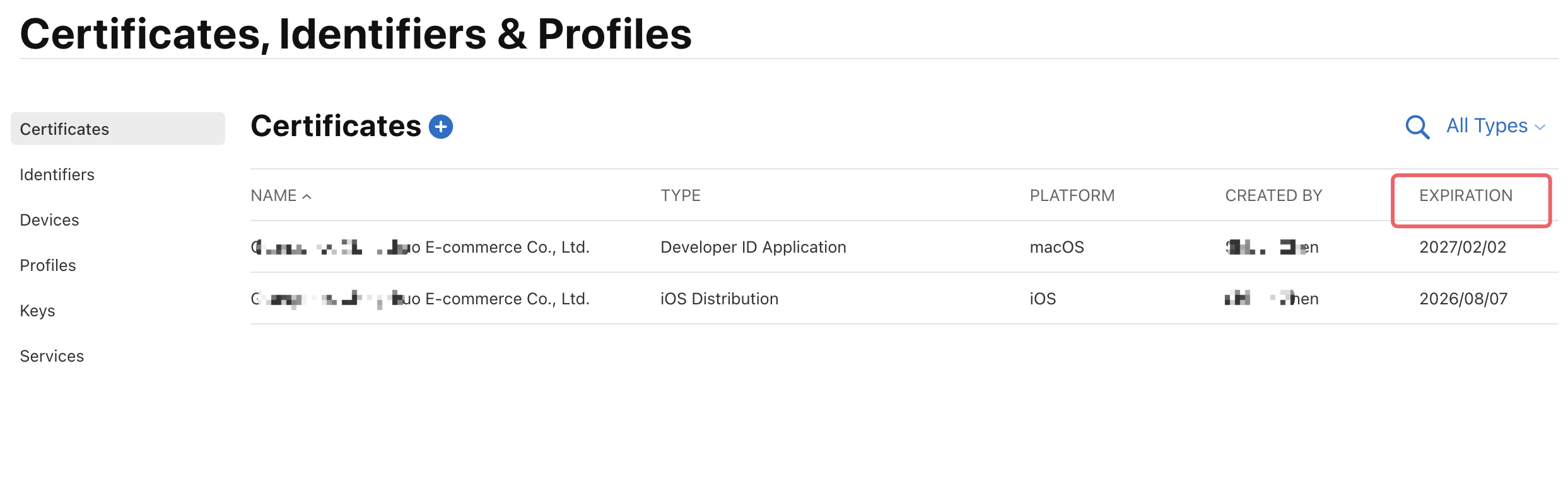Click the TYPE column header
Viewport: 1568px width, 494px height.
(x=680, y=196)
